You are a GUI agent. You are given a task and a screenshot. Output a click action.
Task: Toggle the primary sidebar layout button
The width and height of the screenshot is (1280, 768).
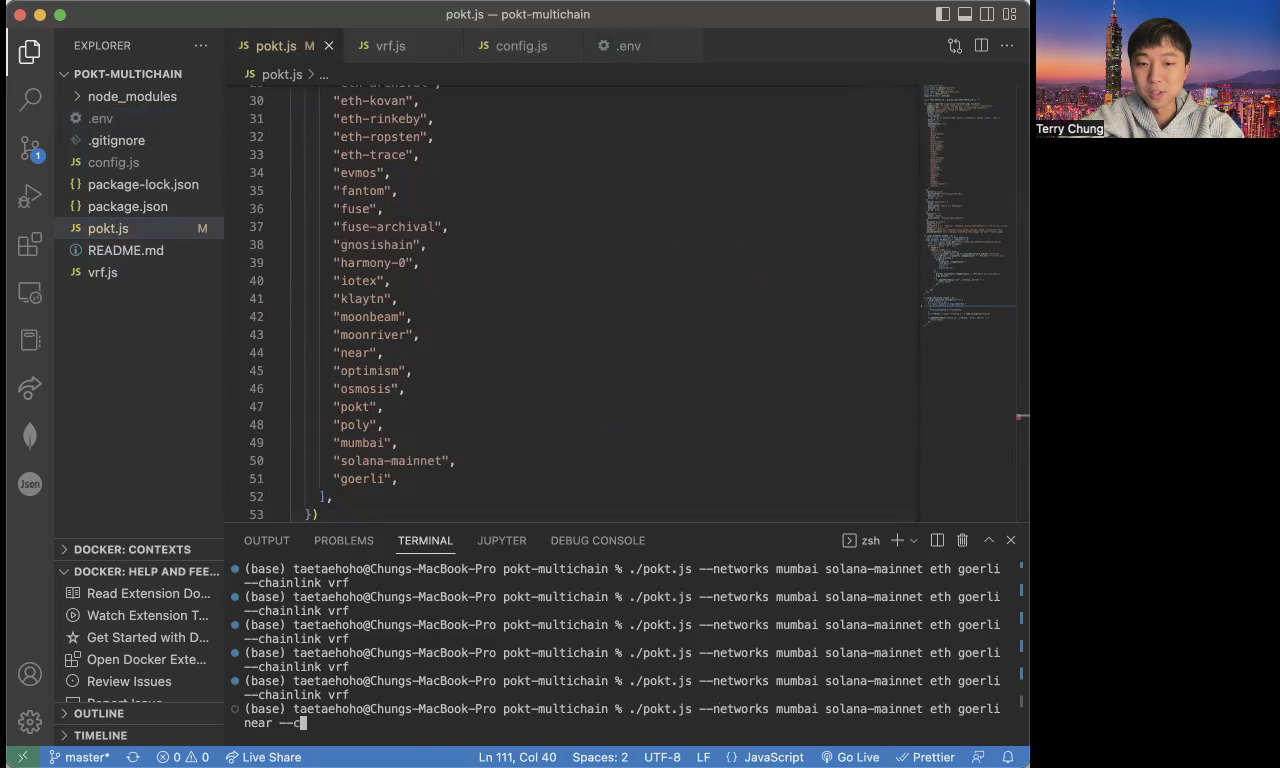[x=943, y=14]
